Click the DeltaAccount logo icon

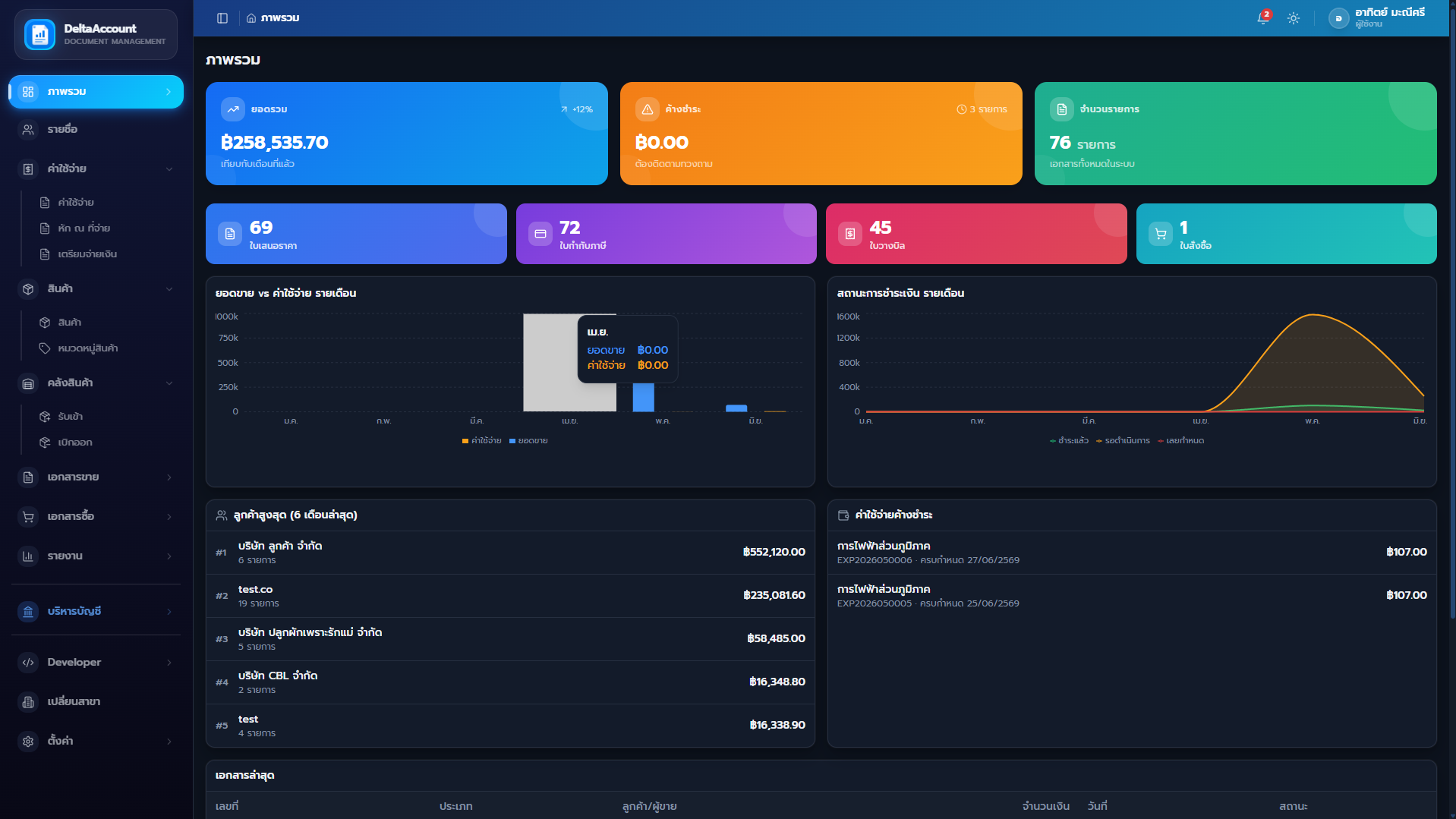(x=40, y=35)
